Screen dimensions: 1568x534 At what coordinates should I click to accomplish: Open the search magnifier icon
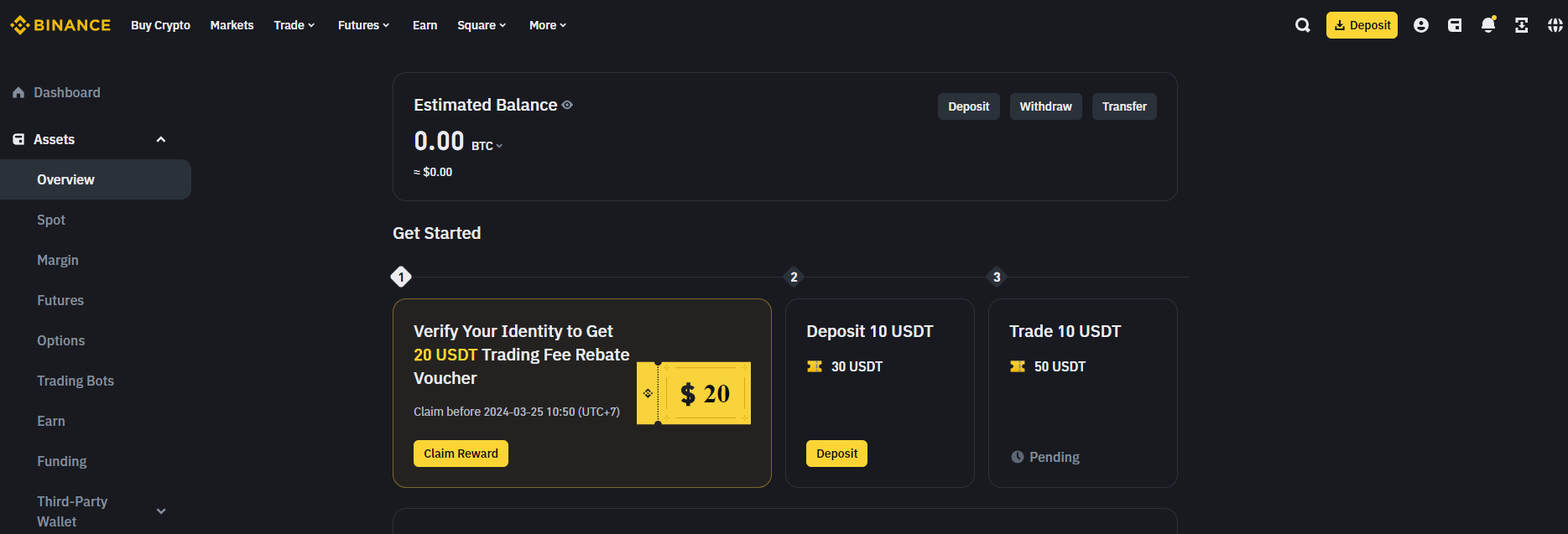point(1302,25)
